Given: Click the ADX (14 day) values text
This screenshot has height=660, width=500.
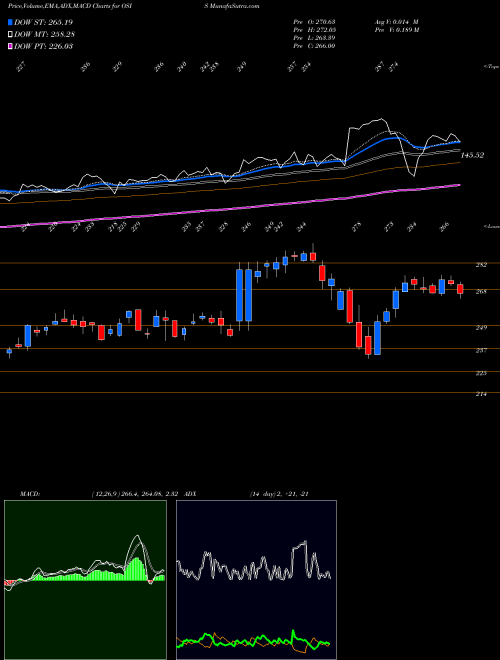Looking at the screenshot, I should pos(279,494).
